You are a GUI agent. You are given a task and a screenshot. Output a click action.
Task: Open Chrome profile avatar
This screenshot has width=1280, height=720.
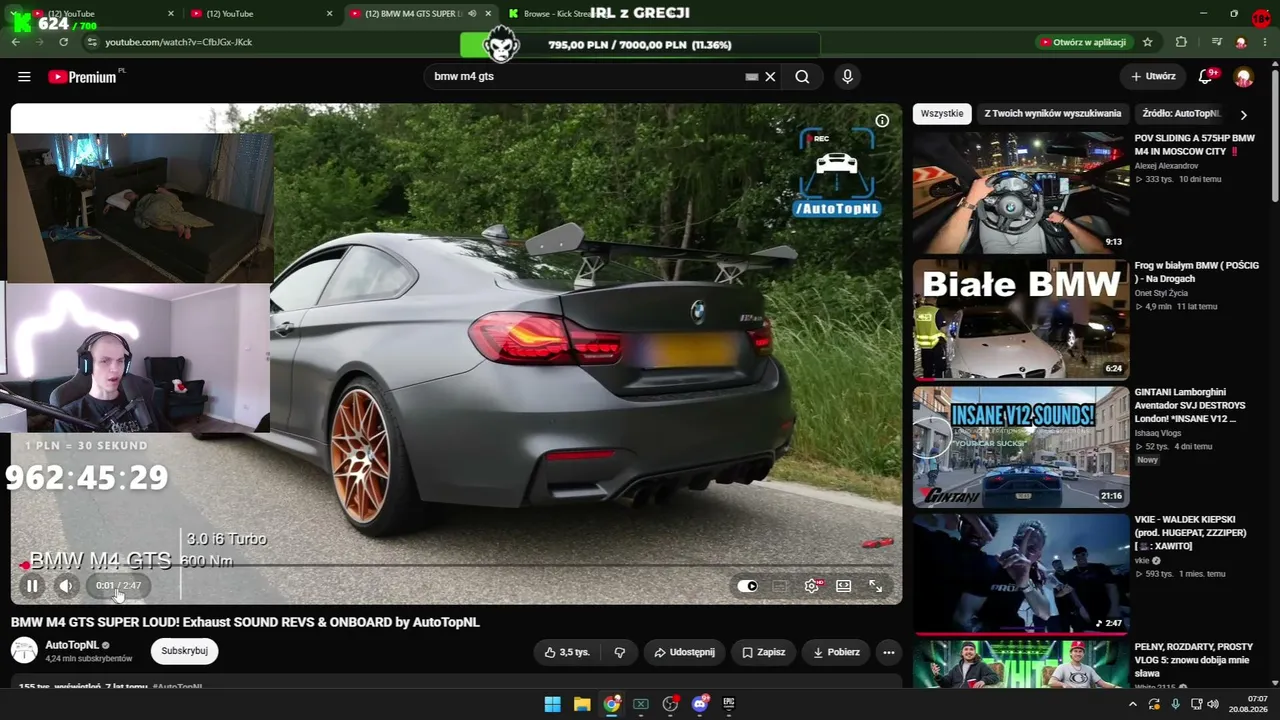(x=1241, y=42)
